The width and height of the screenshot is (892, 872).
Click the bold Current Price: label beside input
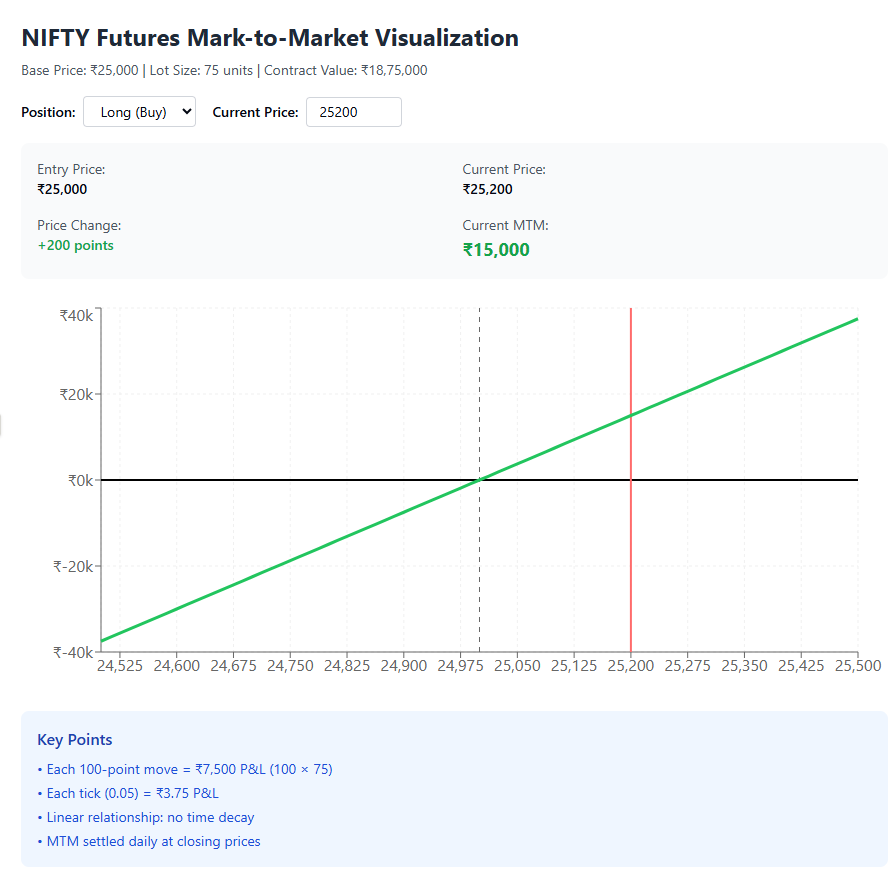tap(255, 112)
